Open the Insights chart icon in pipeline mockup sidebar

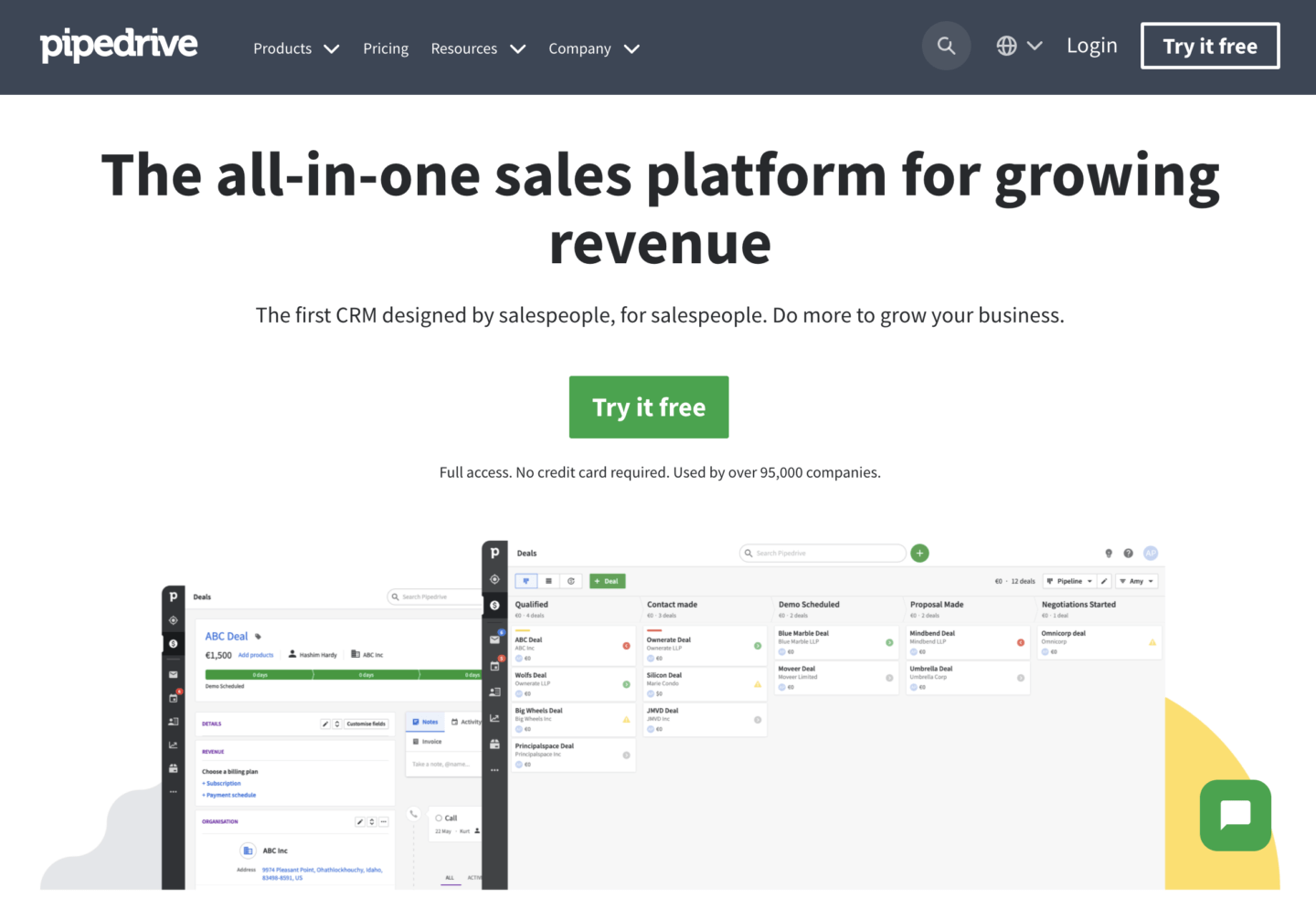[494, 718]
